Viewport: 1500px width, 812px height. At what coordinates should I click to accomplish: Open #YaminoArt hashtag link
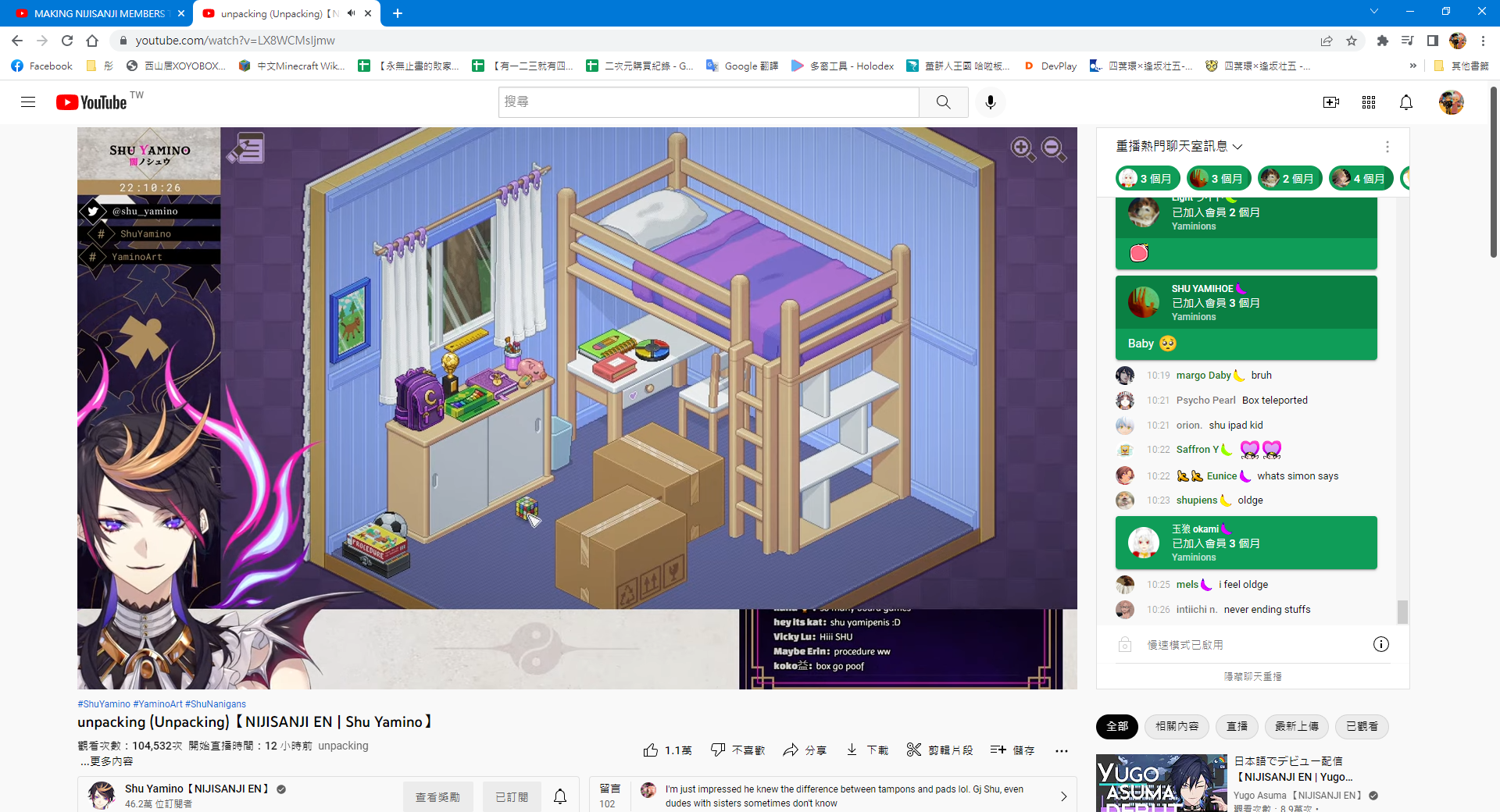(x=158, y=704)
